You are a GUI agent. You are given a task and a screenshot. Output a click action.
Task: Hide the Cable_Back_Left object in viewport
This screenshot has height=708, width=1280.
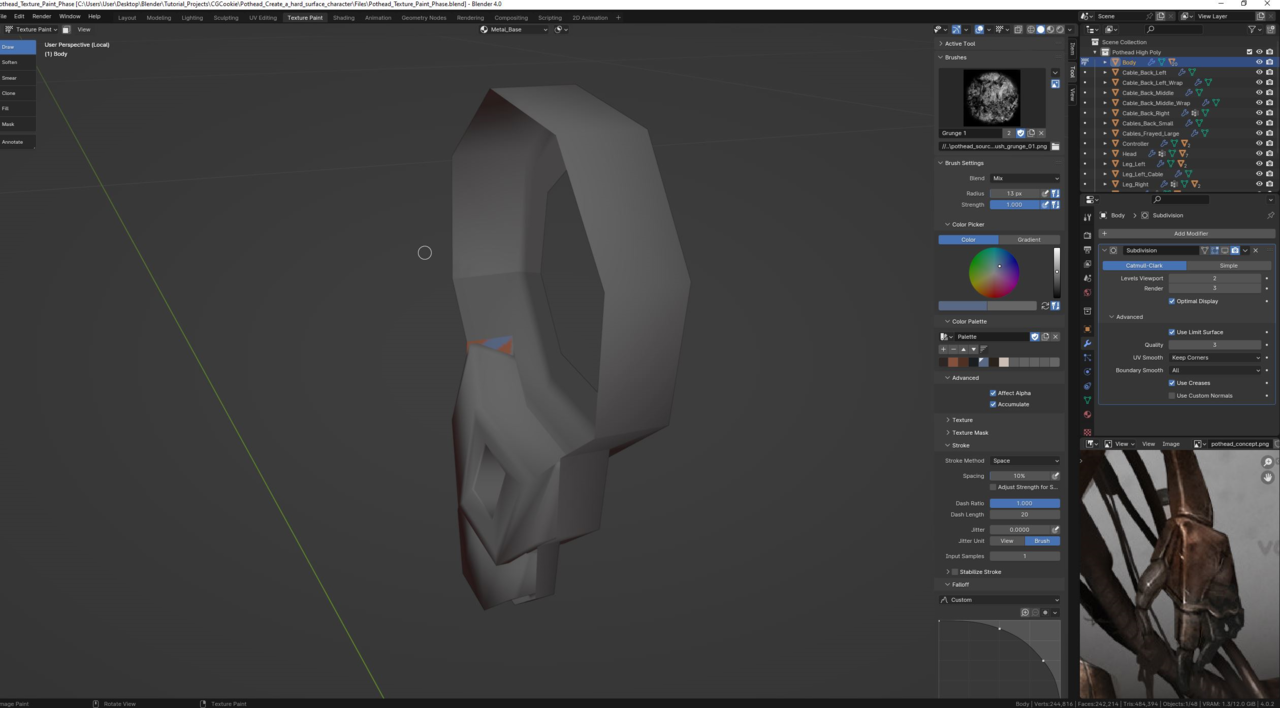tap(1259, 72)
